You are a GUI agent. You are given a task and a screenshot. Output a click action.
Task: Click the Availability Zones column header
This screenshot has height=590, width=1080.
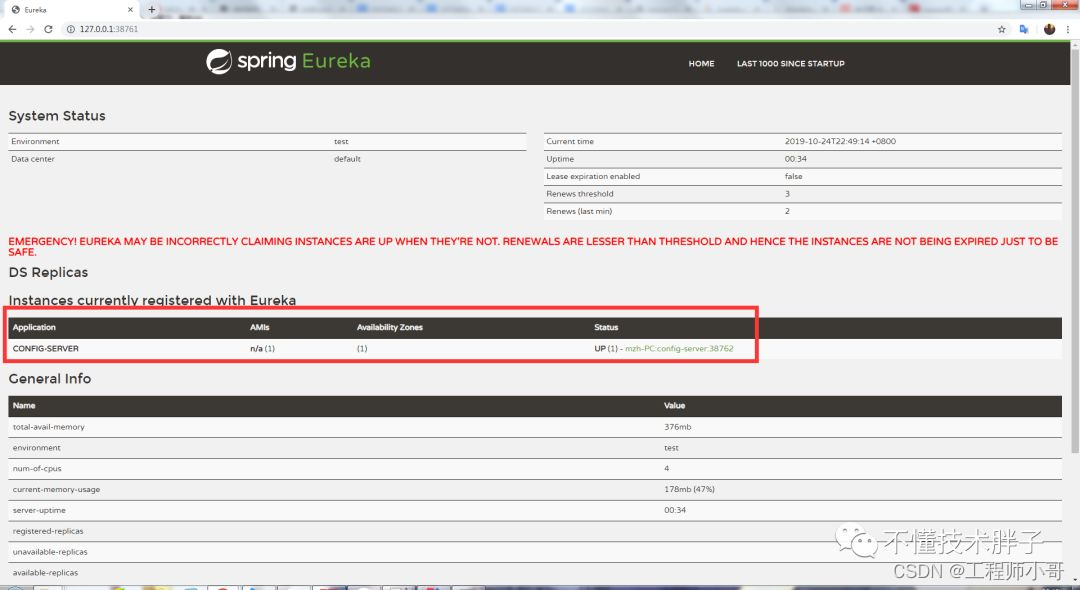390,327
